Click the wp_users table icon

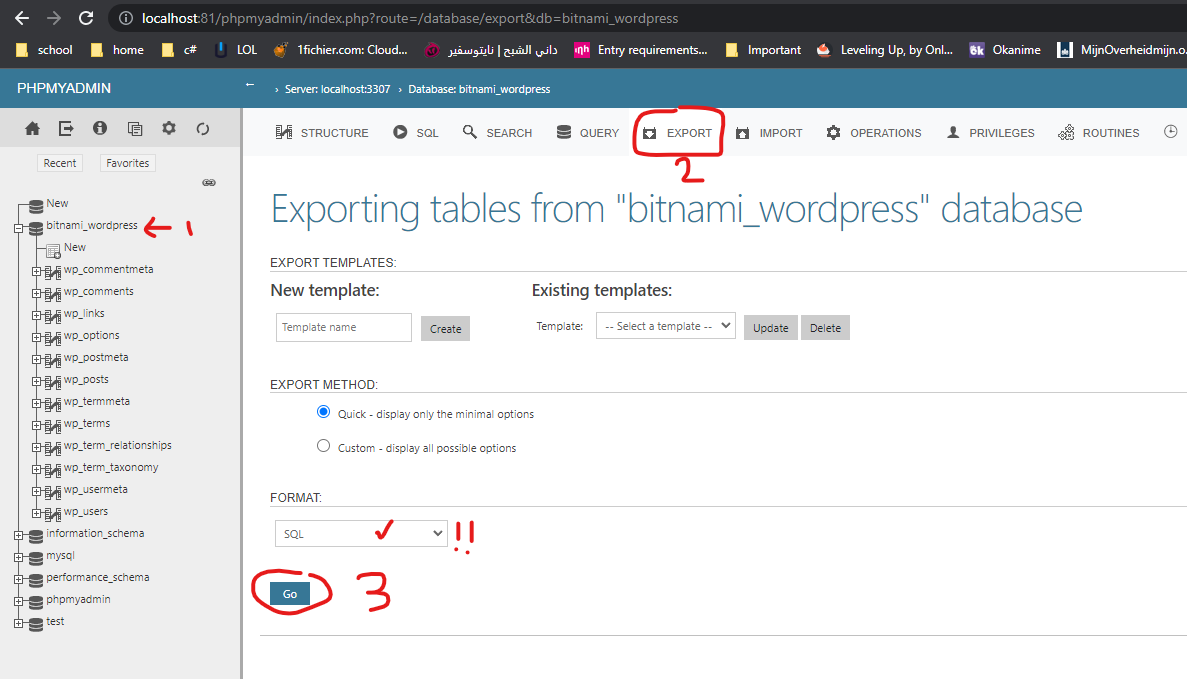[x=52, y=514]
